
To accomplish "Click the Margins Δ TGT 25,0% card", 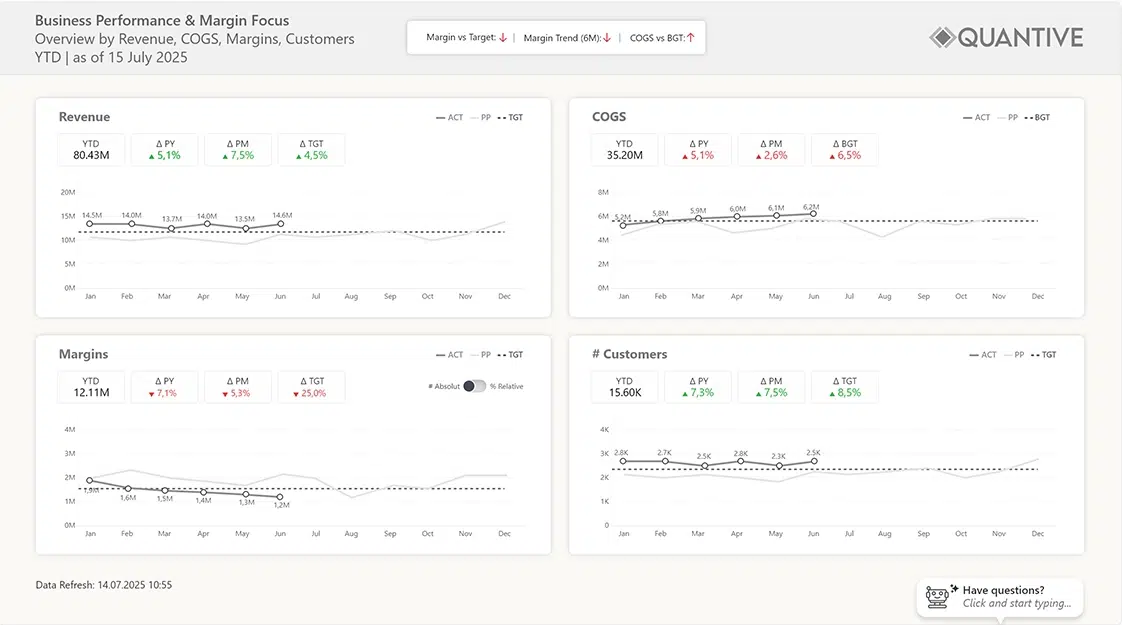I will coord(311,387).
